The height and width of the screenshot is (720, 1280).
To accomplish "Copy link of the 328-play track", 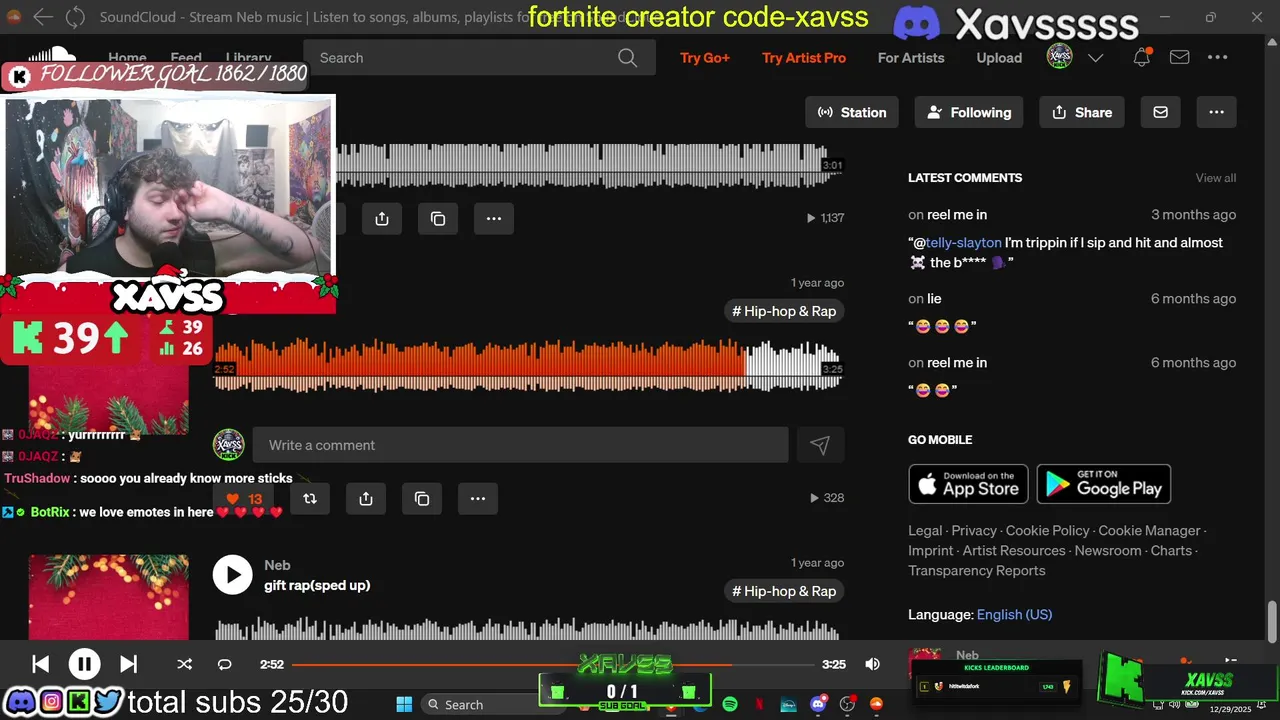I will click(x=422, y=498).
